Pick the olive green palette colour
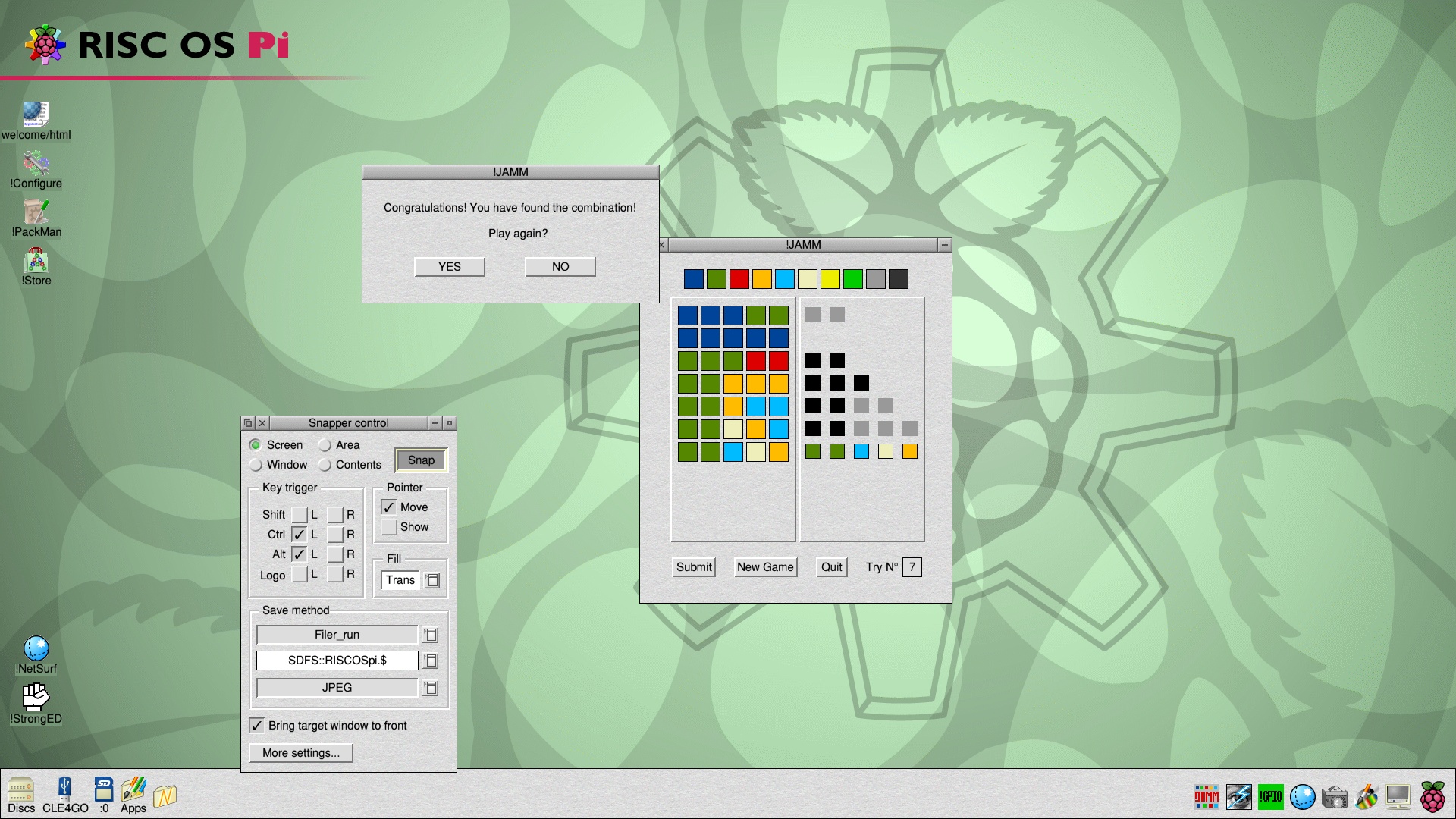 pos(717,279)
